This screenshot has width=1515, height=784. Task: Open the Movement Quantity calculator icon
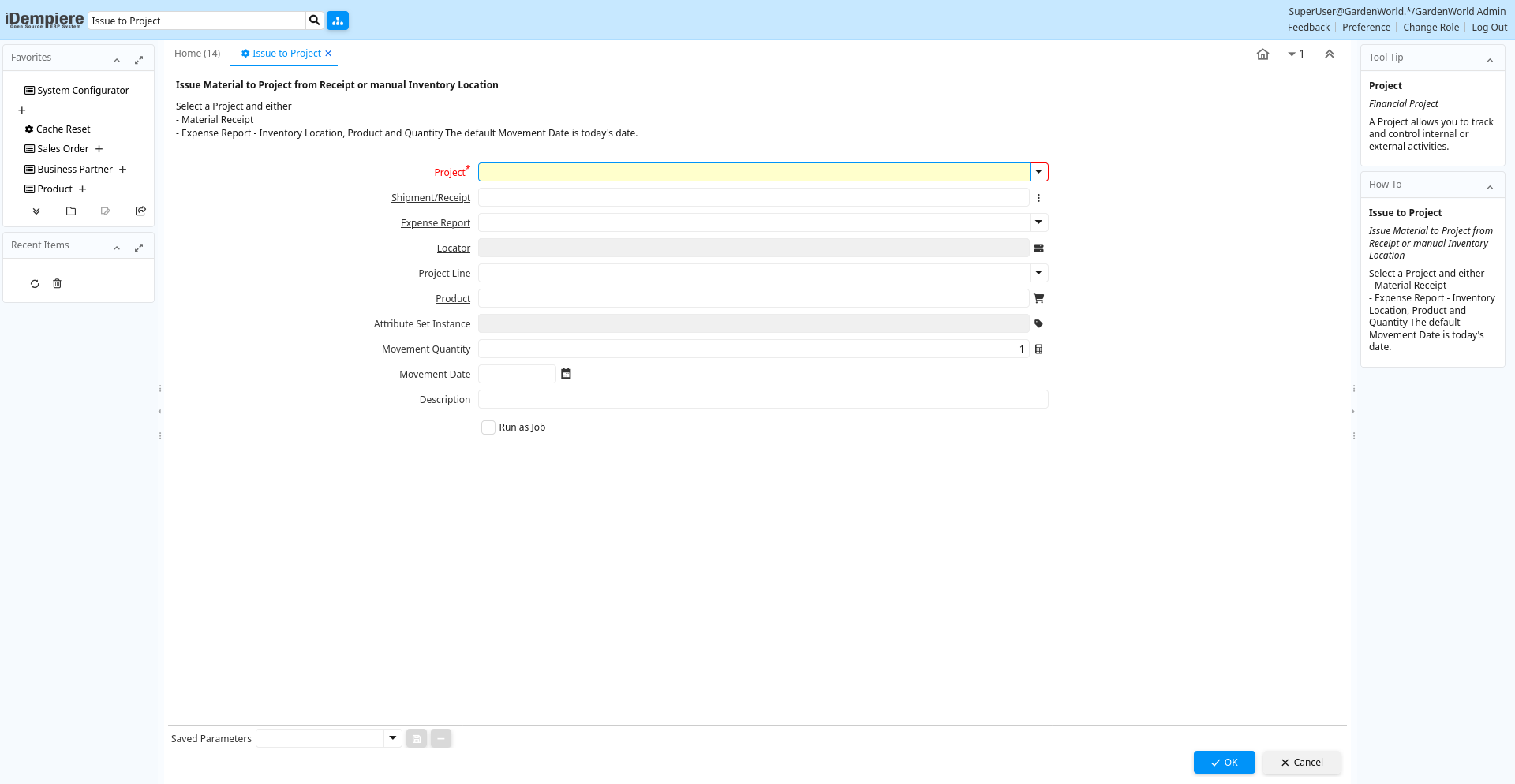point(1038,349)
